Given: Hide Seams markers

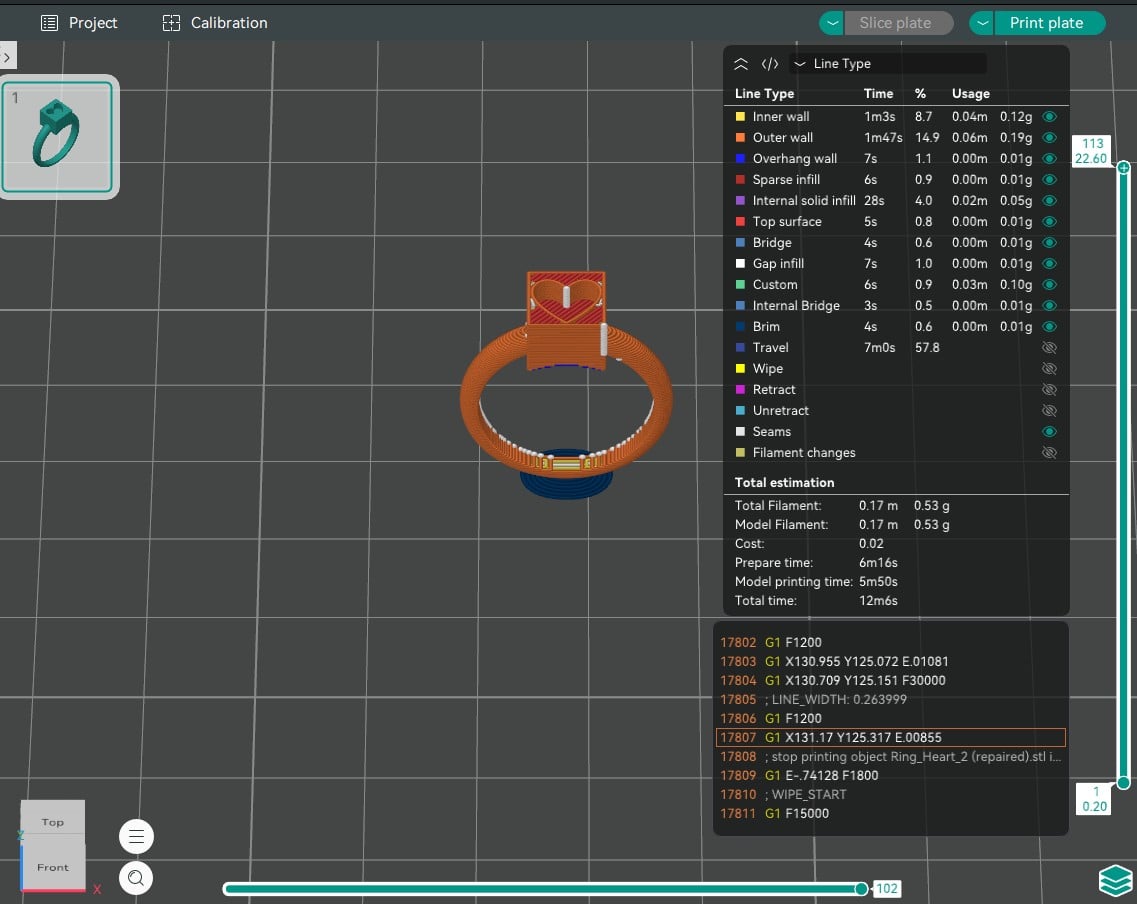Looking at the screenshot, I should (x=1049, y=432).
